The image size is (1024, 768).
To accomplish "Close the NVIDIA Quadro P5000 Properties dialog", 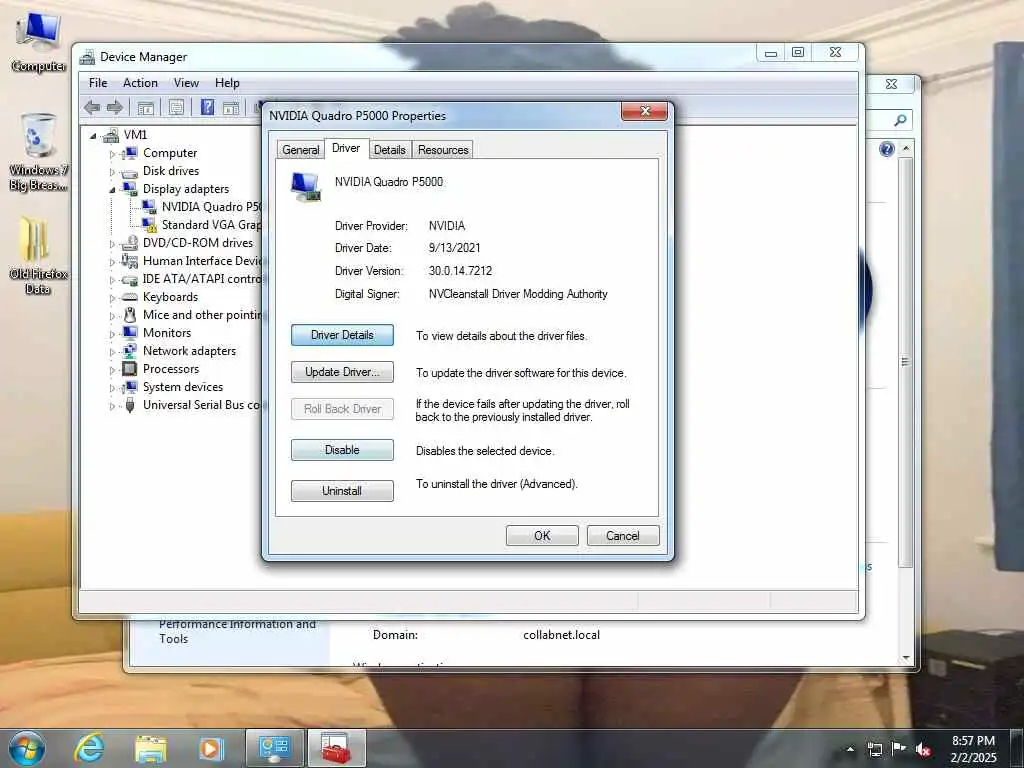I will (645, 111).
